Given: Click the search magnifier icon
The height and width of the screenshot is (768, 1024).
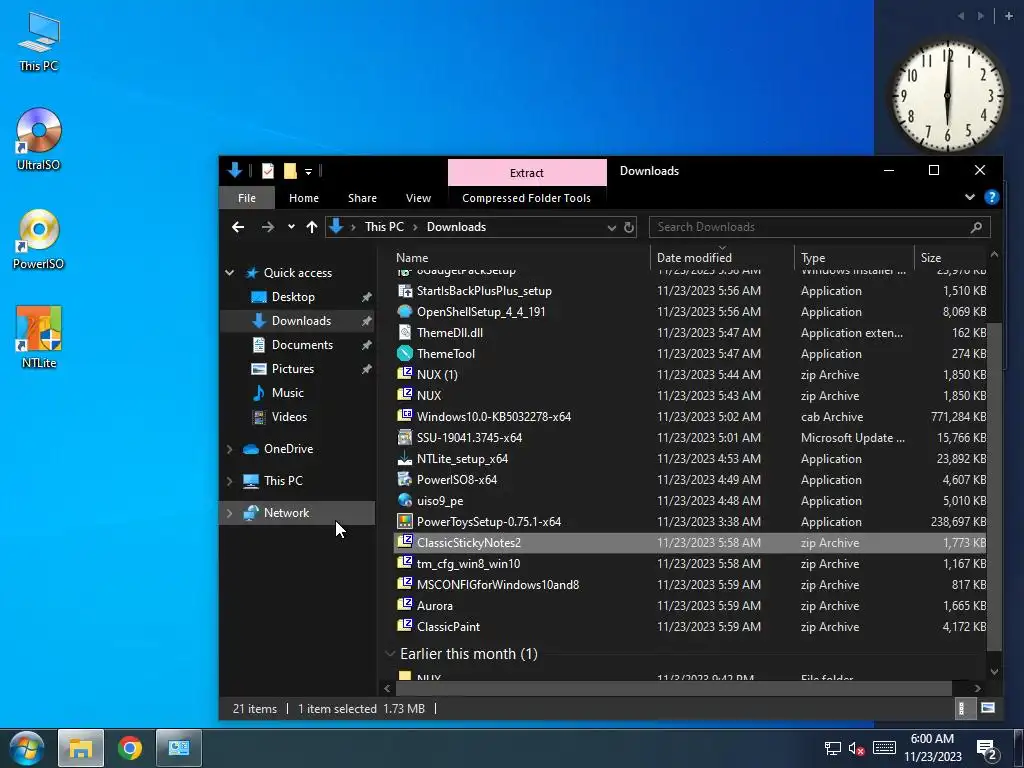Looking at the screenshot, I should [976, 227].
